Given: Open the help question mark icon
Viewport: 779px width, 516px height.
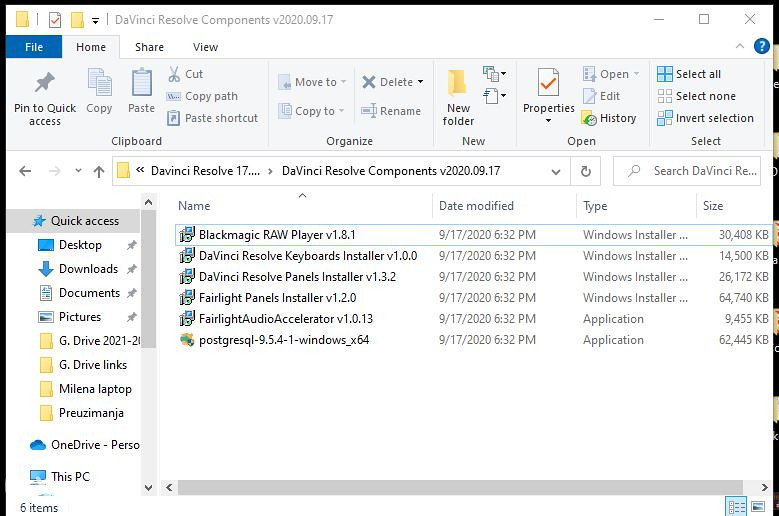Looking at the screenshot, I should click(x=762, y=46).
